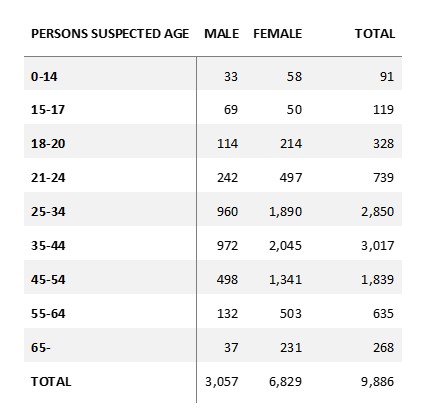Image resolution: width=431 pixels, height=412 pixels.
Task: Click the 55-64 age row label
Action: tap(48, 314)
